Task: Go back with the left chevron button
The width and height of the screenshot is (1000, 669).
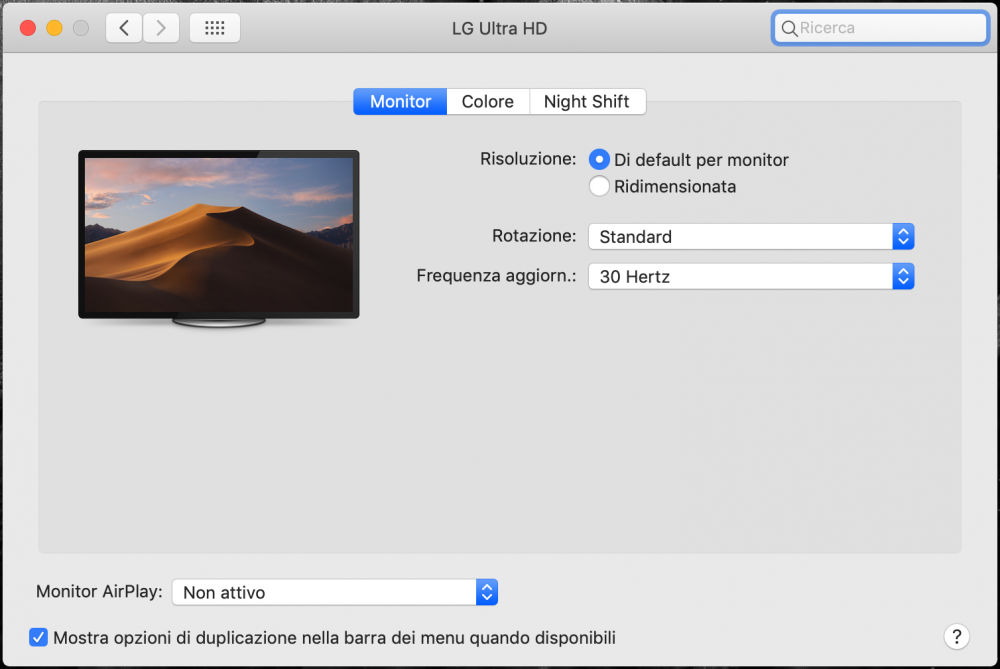Action: 124,28
